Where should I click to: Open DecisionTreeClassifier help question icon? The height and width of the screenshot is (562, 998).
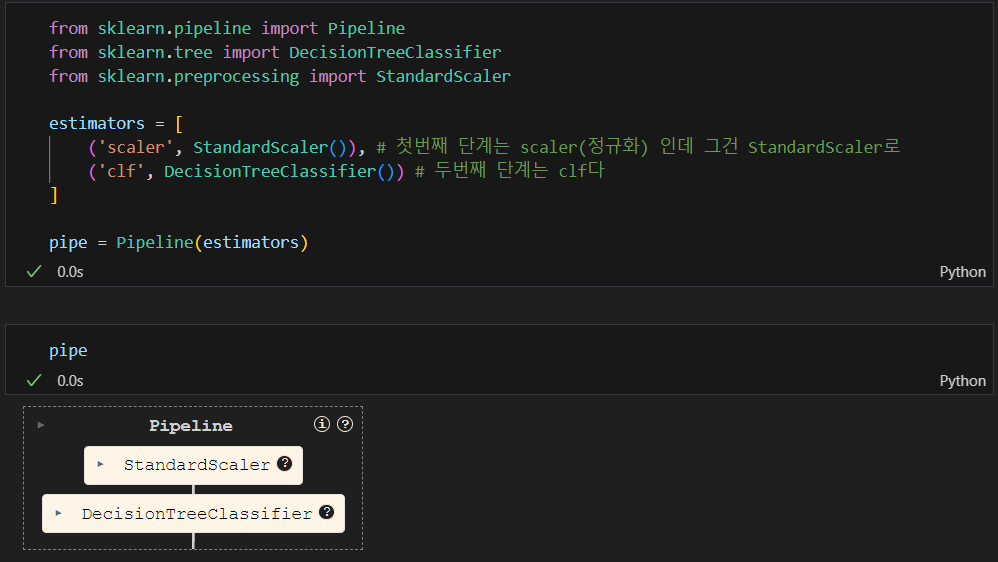327,512
